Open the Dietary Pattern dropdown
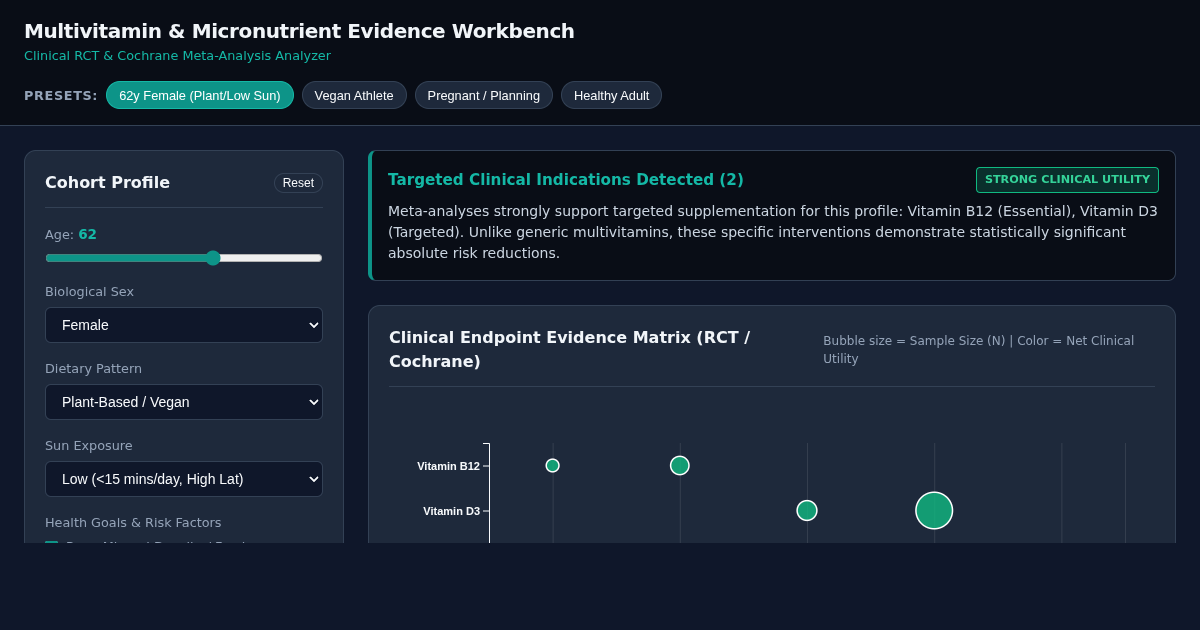The width and height of the screenshot is (1200, 630). [184, 402]
